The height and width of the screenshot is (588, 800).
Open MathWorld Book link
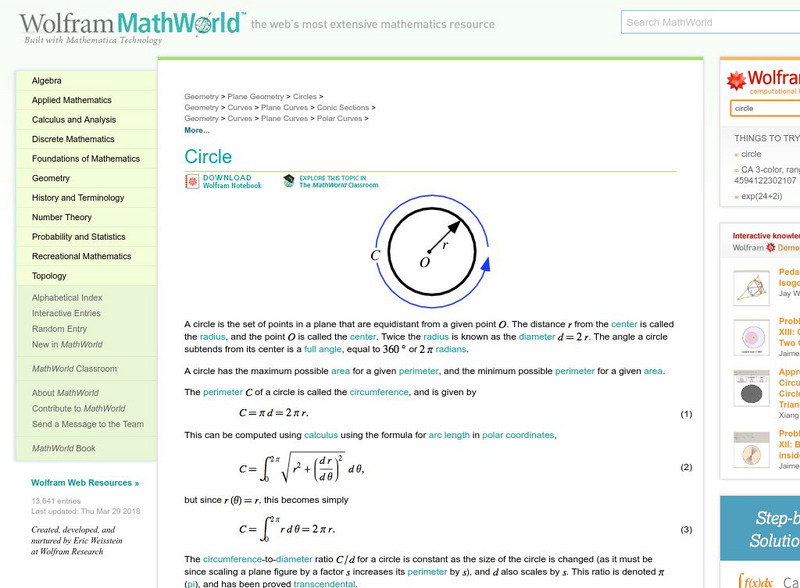[64, 448]
